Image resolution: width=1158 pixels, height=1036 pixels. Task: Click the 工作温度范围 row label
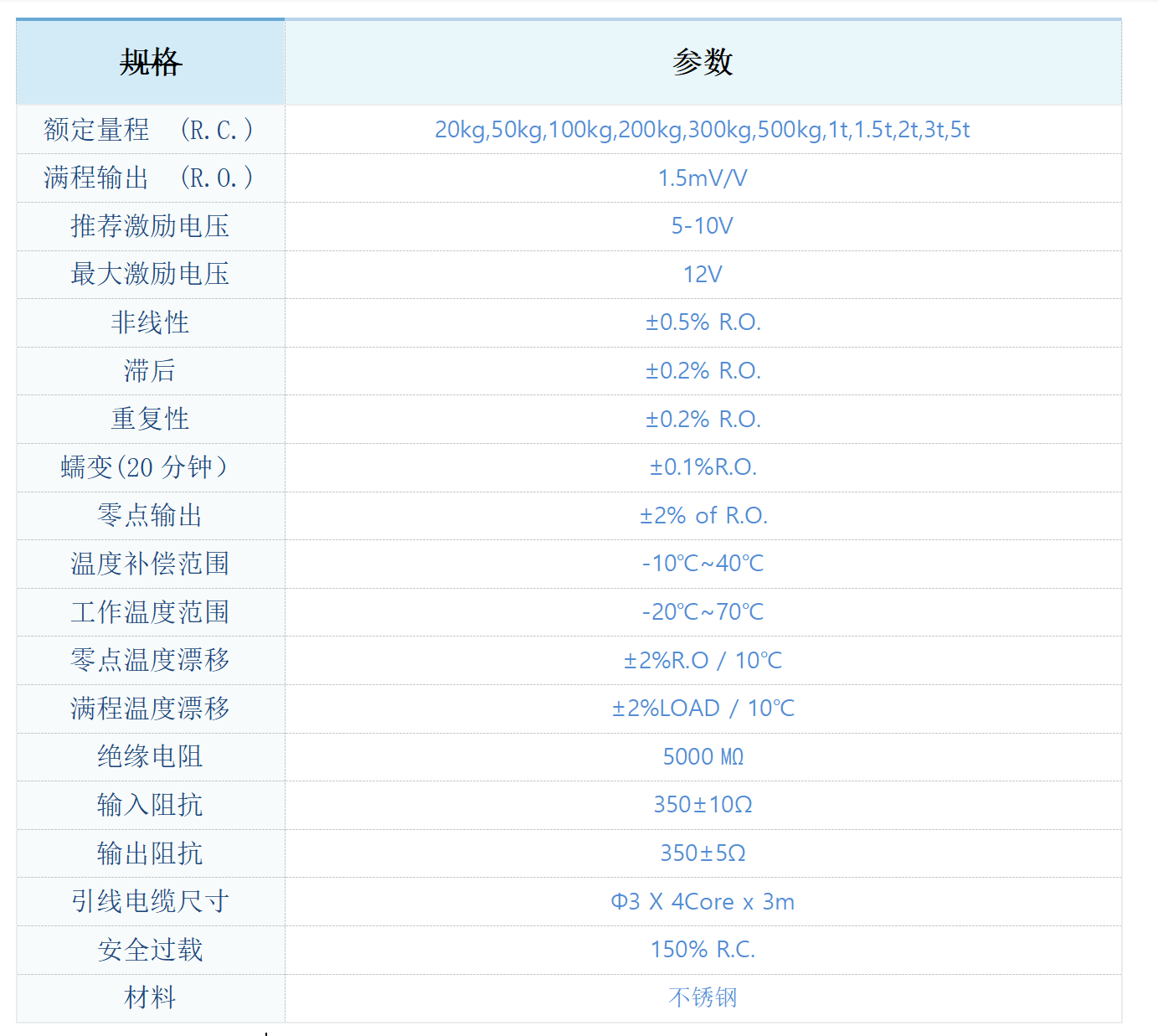(x=150, y=612)
